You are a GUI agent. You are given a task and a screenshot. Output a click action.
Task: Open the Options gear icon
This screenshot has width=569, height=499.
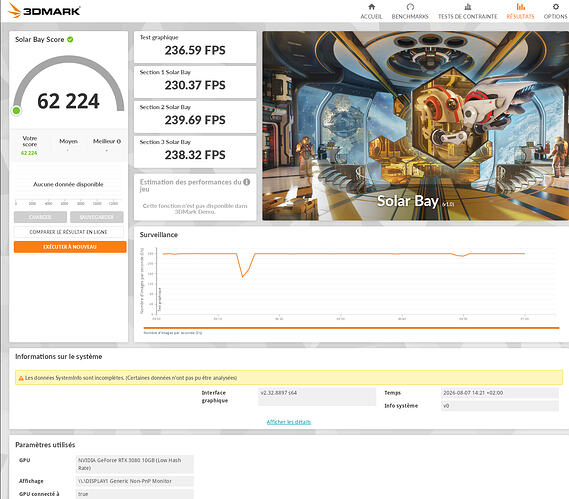[x=556, y=7]
